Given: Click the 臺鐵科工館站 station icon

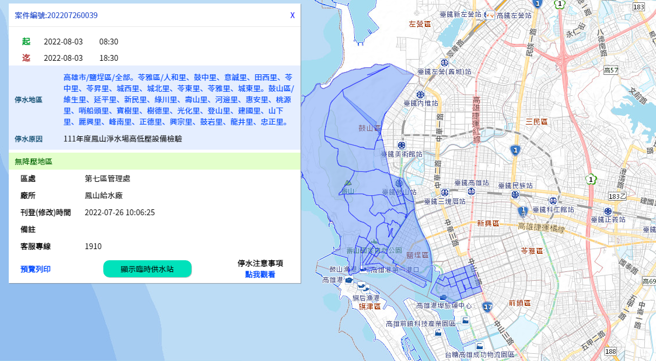Looking at the screenshot, I should [x=554, y=201].
